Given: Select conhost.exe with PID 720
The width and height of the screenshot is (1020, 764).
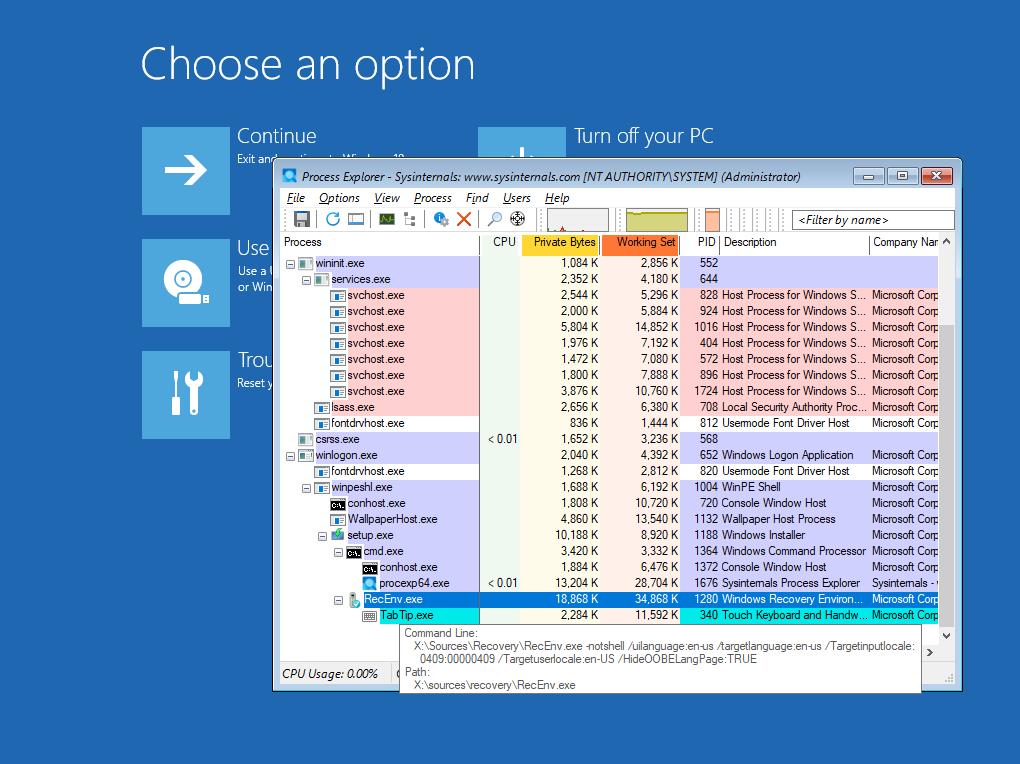Looking at the screenshot, I should tap(610, 504).
